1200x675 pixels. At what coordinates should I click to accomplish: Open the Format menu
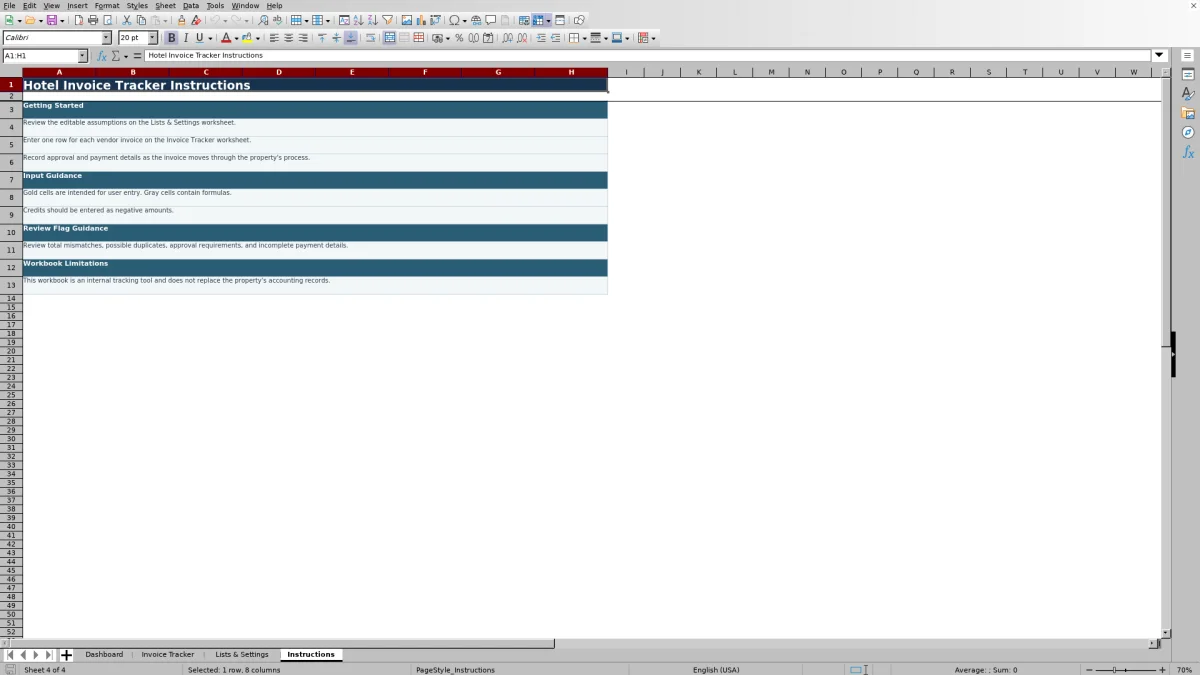point(107,6)
